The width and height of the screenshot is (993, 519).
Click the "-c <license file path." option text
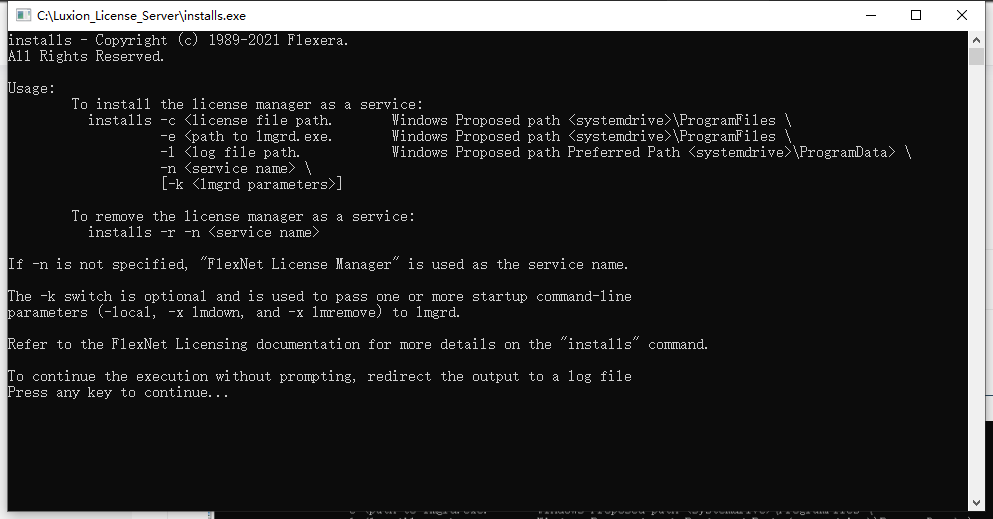(x=246, y=120)
